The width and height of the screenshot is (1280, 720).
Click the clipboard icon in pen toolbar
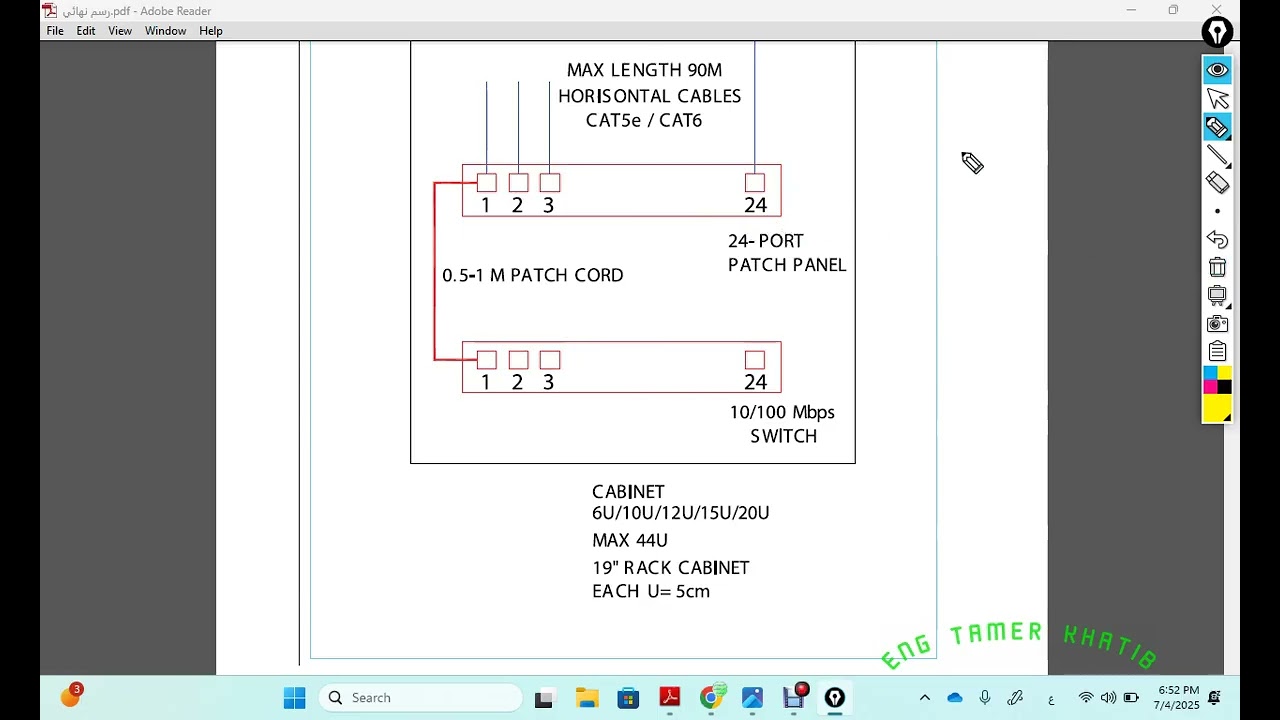(x=1217, y=351)
